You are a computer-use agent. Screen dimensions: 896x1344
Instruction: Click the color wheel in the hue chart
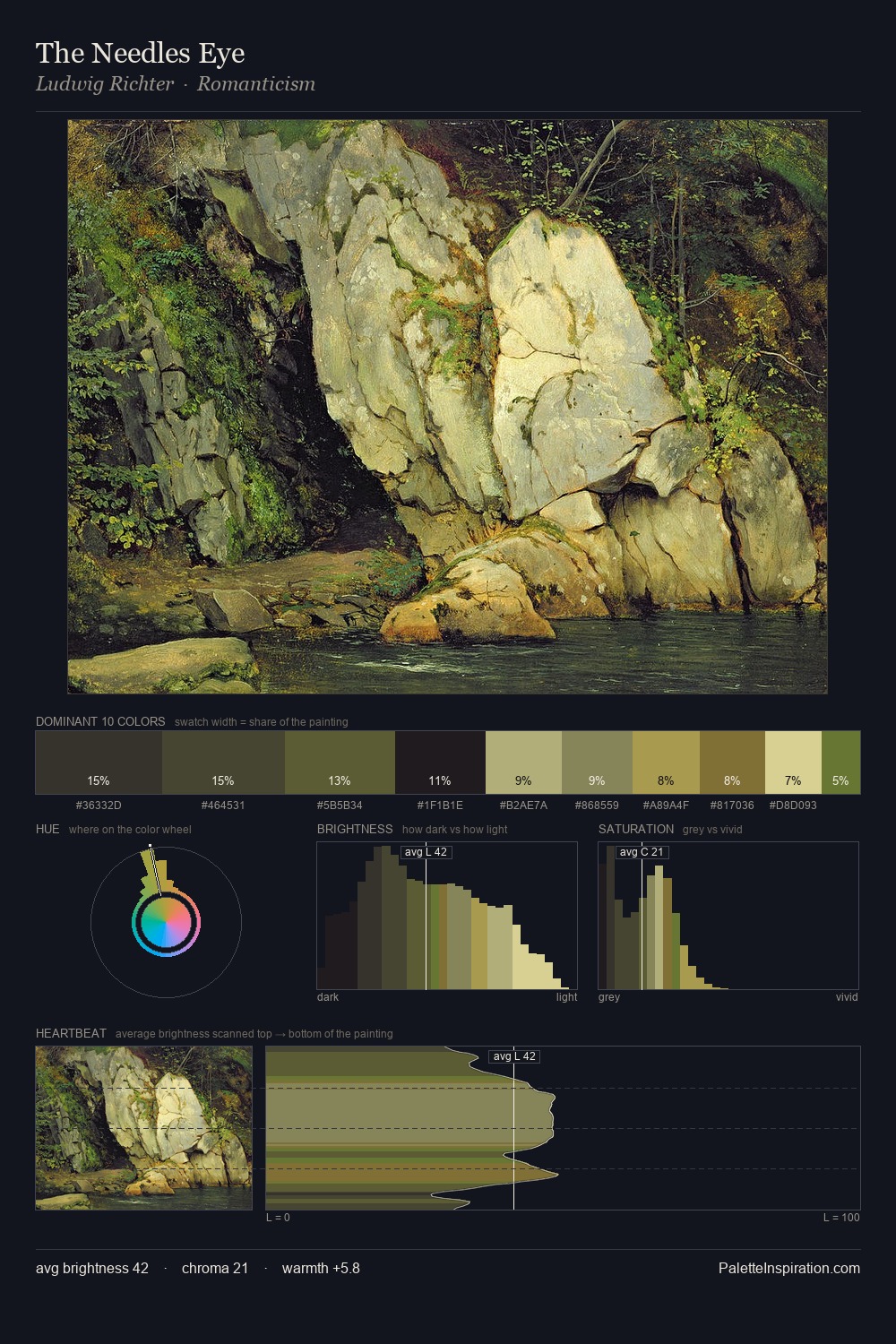166,923
